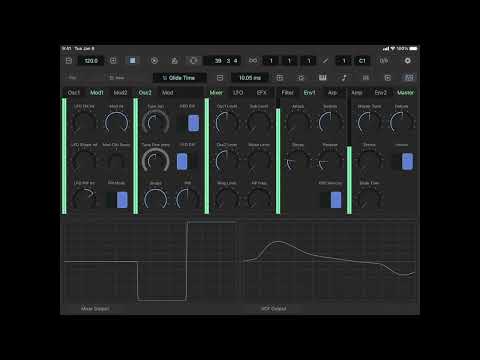
Task: Click the Mixer Output waveform display
Action: point(150,262)
